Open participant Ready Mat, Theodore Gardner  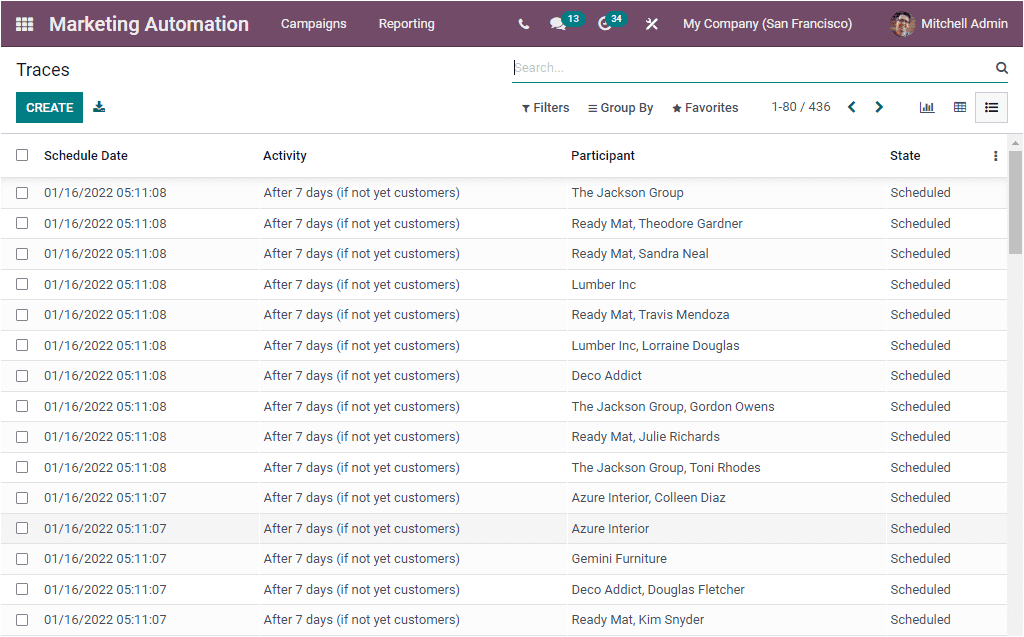click(x=656, y=223)
